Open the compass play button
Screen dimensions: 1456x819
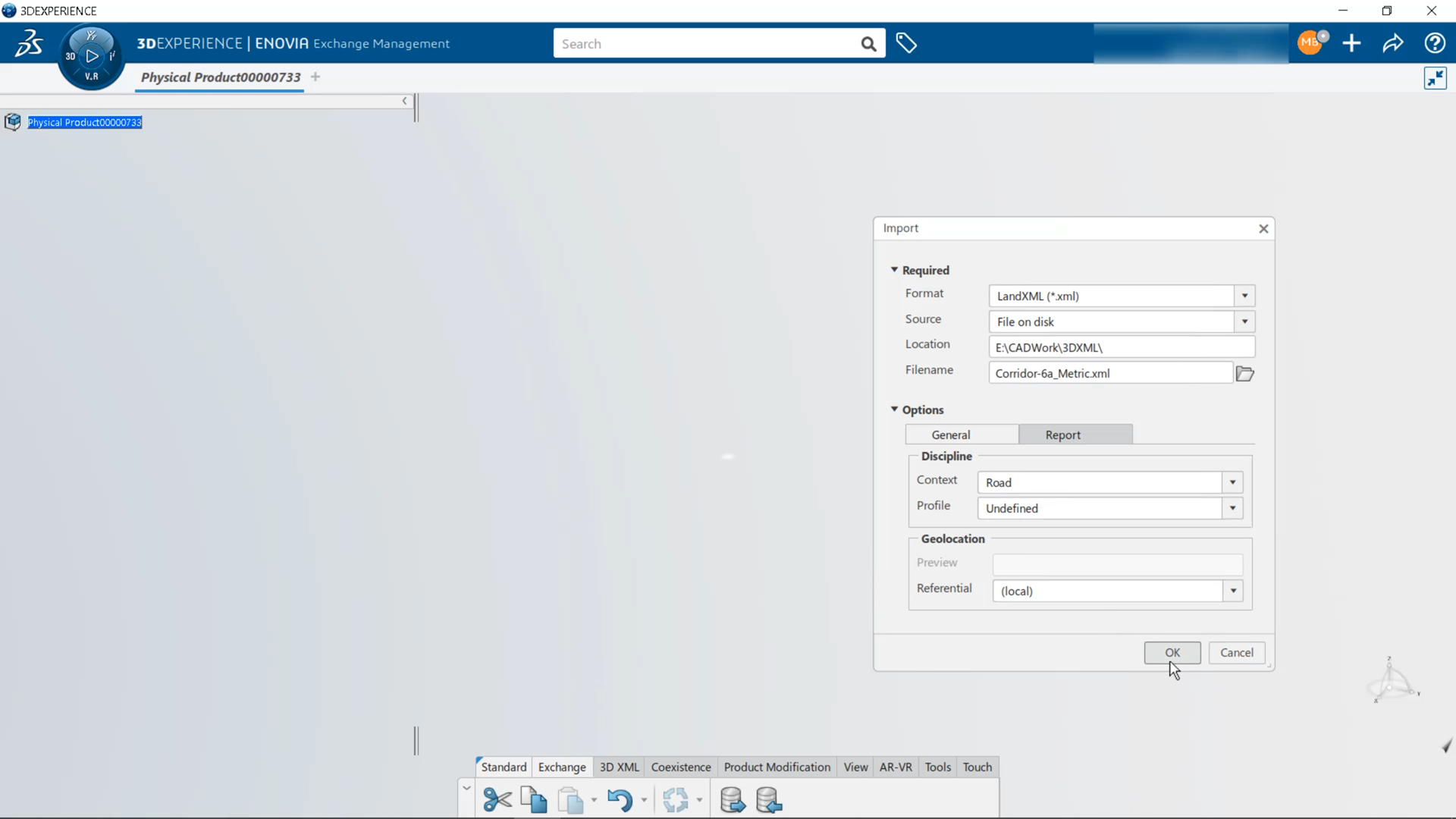pyautogui.click(x=92, y=56)
